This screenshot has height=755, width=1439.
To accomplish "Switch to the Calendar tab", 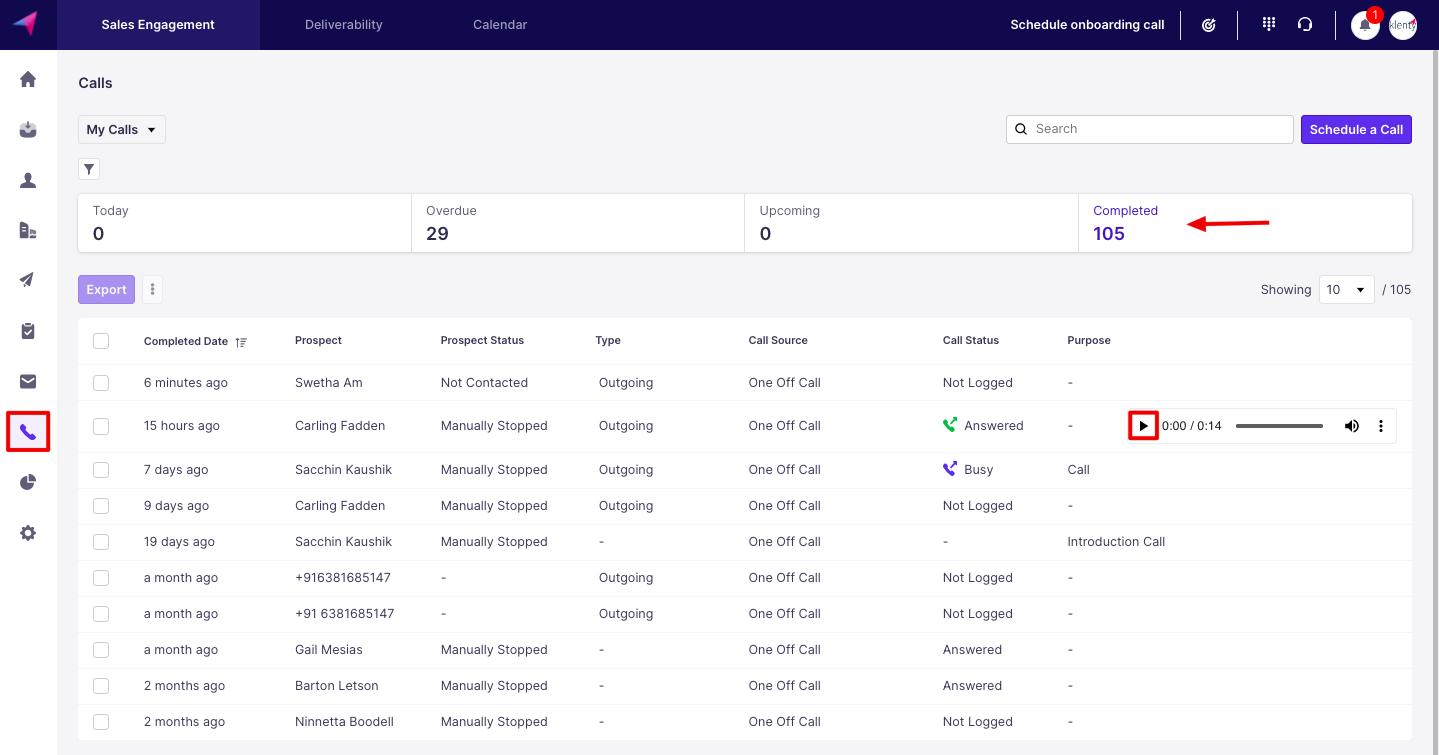I will point(500,25).
